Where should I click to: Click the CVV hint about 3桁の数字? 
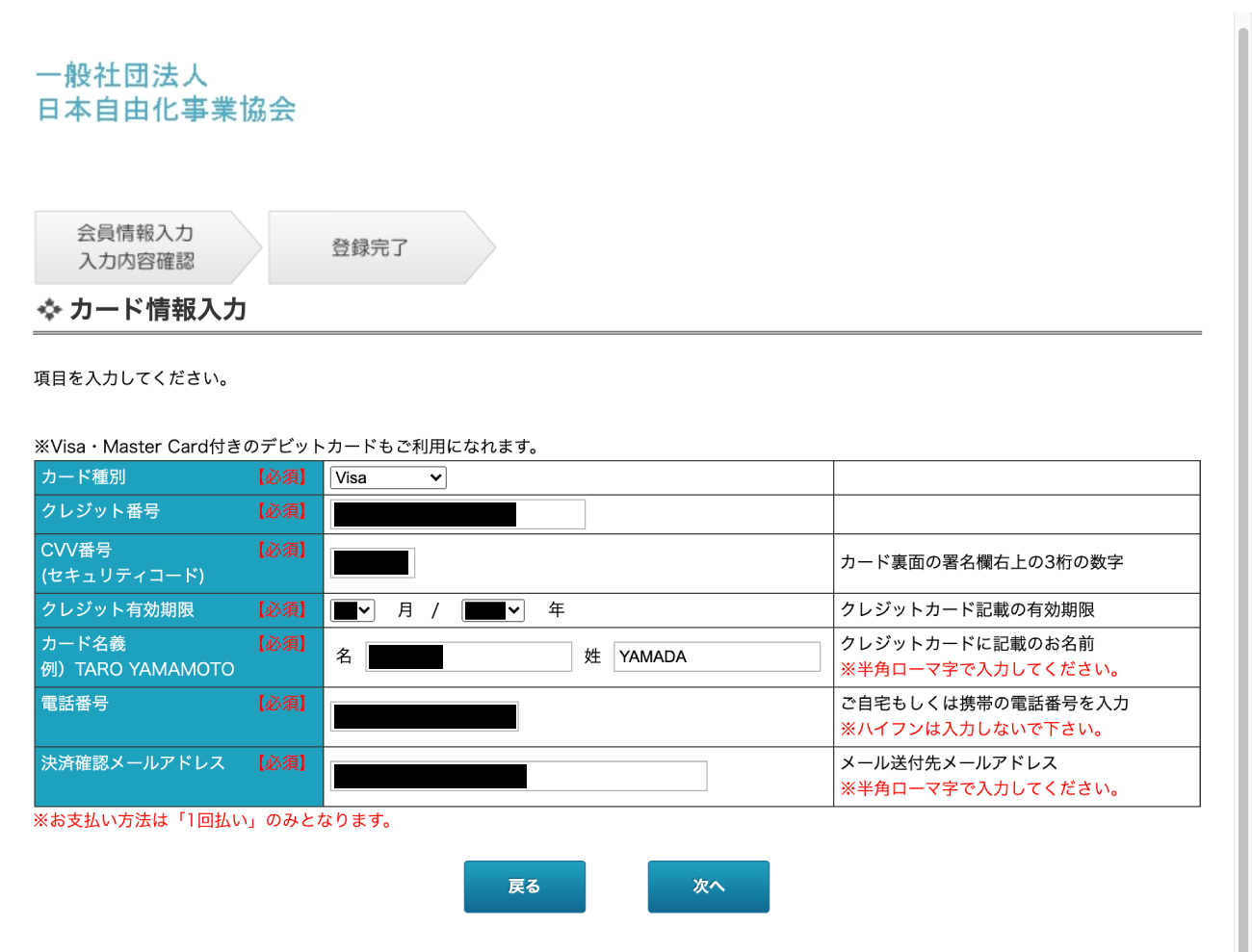(981, 562)
